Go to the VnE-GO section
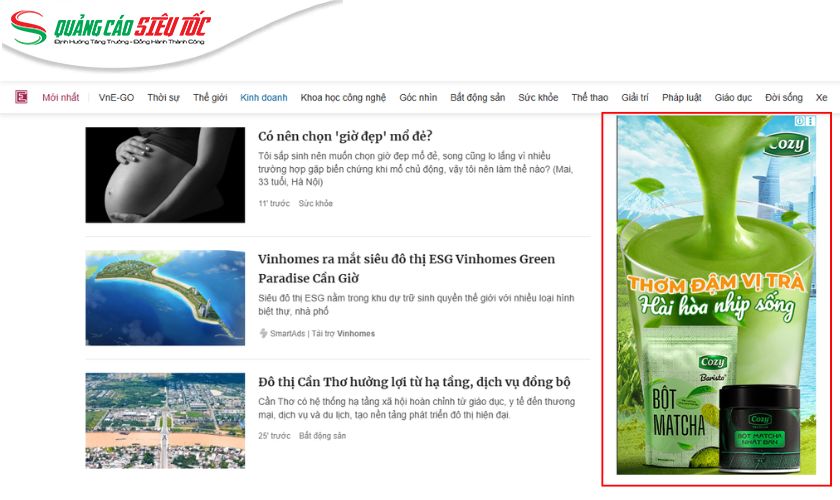This screenshot has height=500, width=840. 116,98
